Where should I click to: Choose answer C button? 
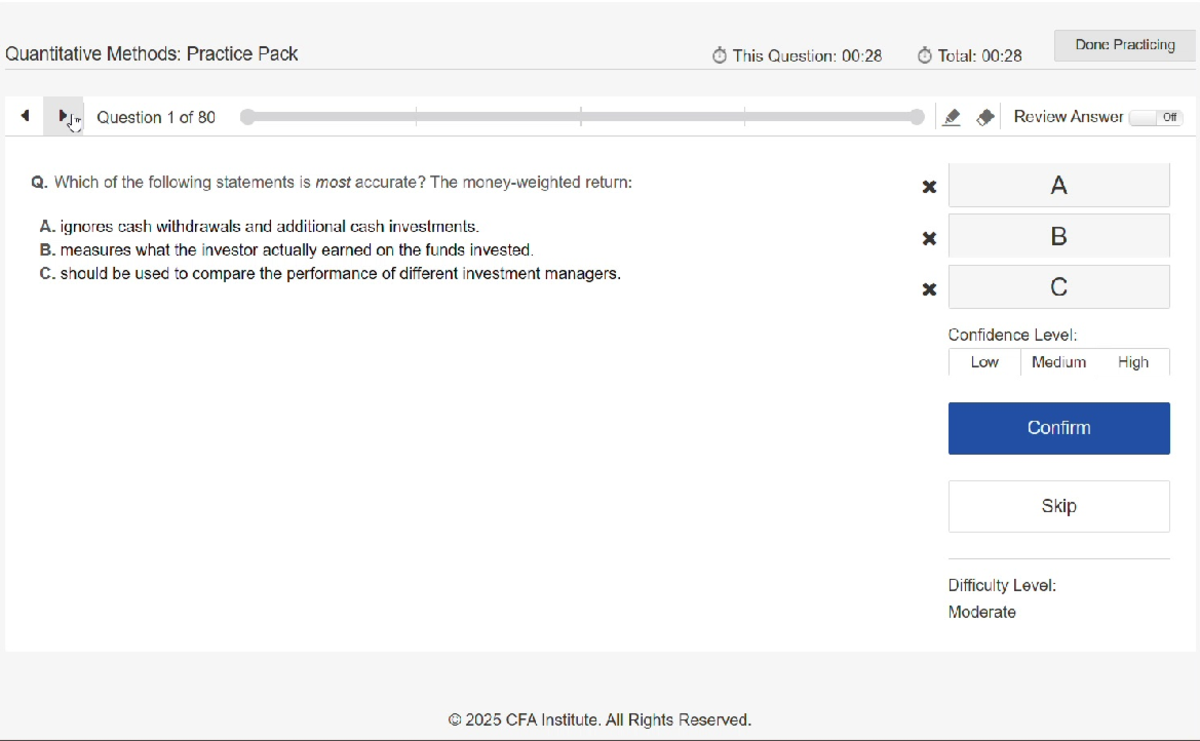[1059, 287]
